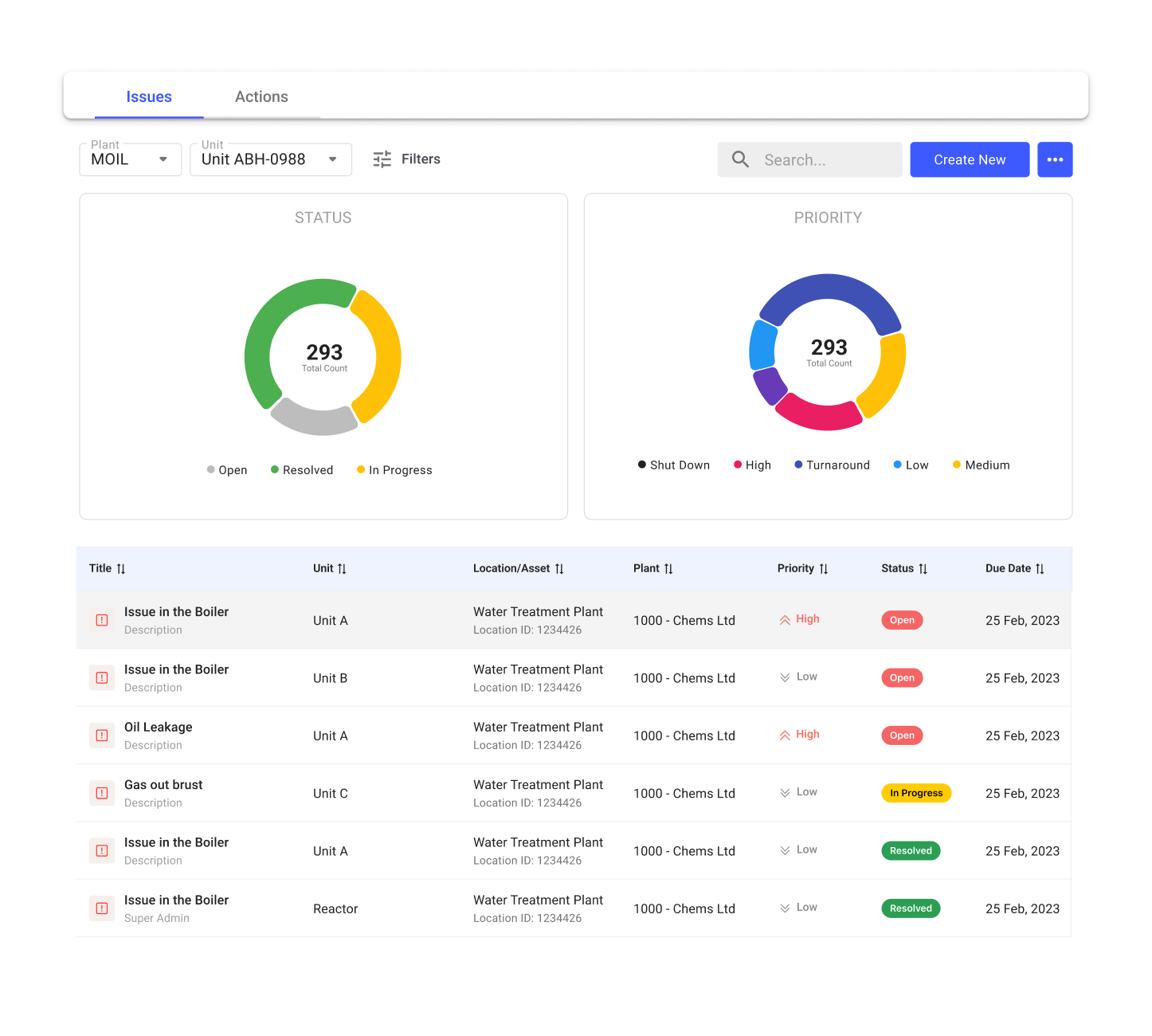The image size is (1152, 1036).
Task: Sort table by Priority column arrows
Action: tap(824, 569)
